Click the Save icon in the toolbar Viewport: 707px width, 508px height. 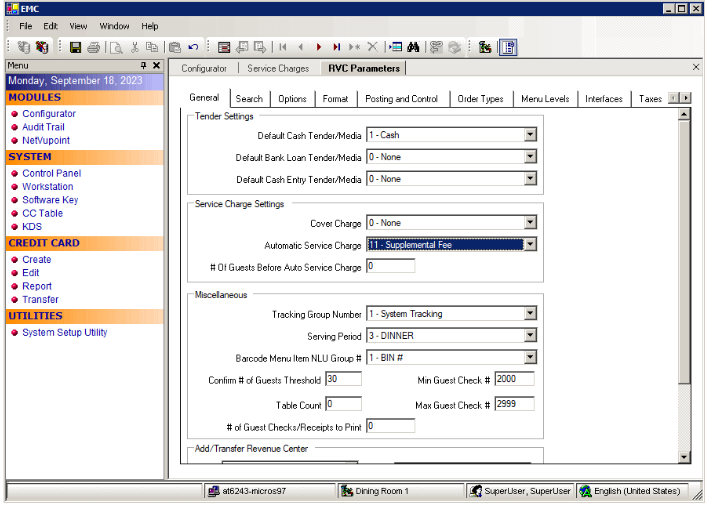[75, 47]
